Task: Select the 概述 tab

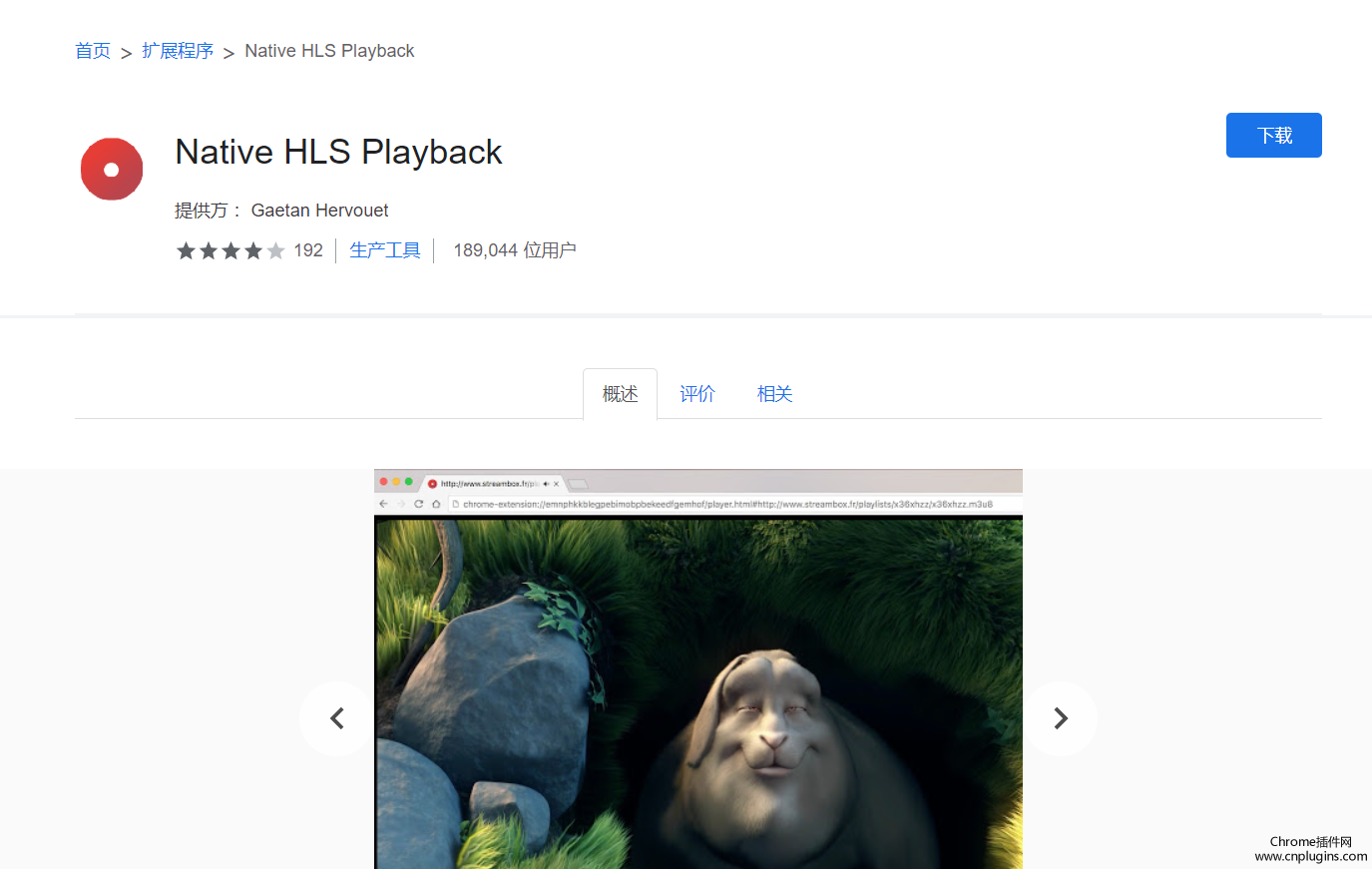Action: [620, 394]
